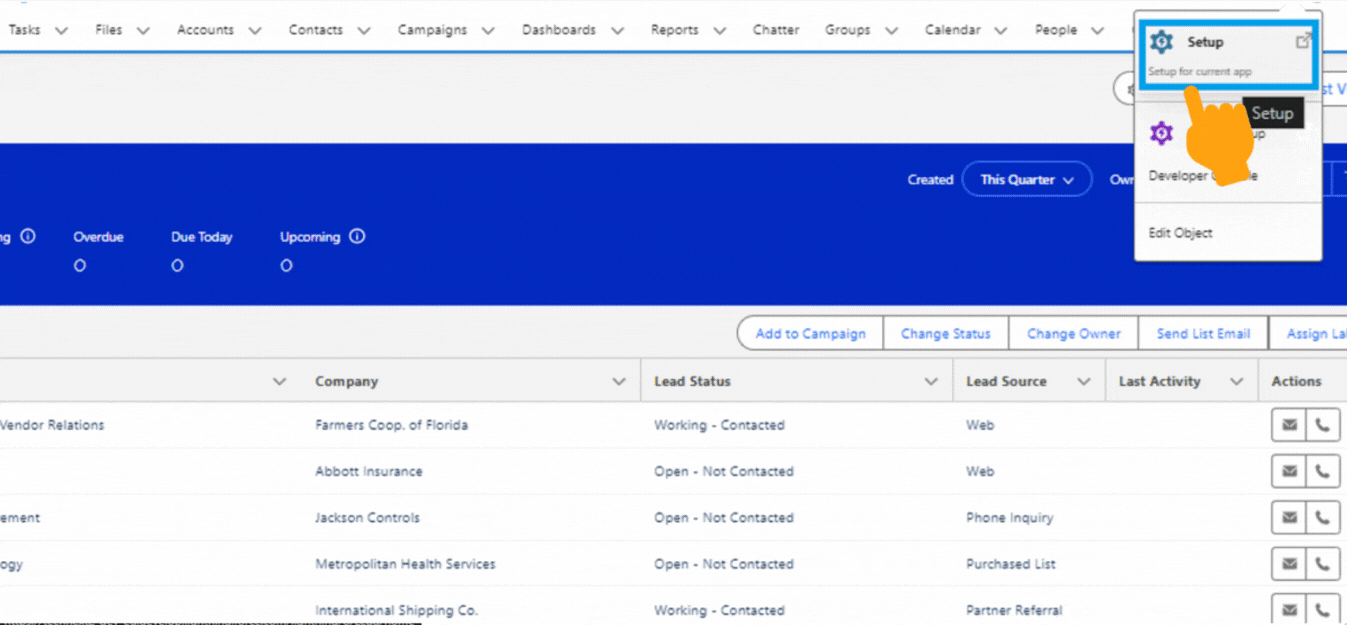Click the Change Status button
Viewport: 1347px width, 625px height.
pos(945,333)
